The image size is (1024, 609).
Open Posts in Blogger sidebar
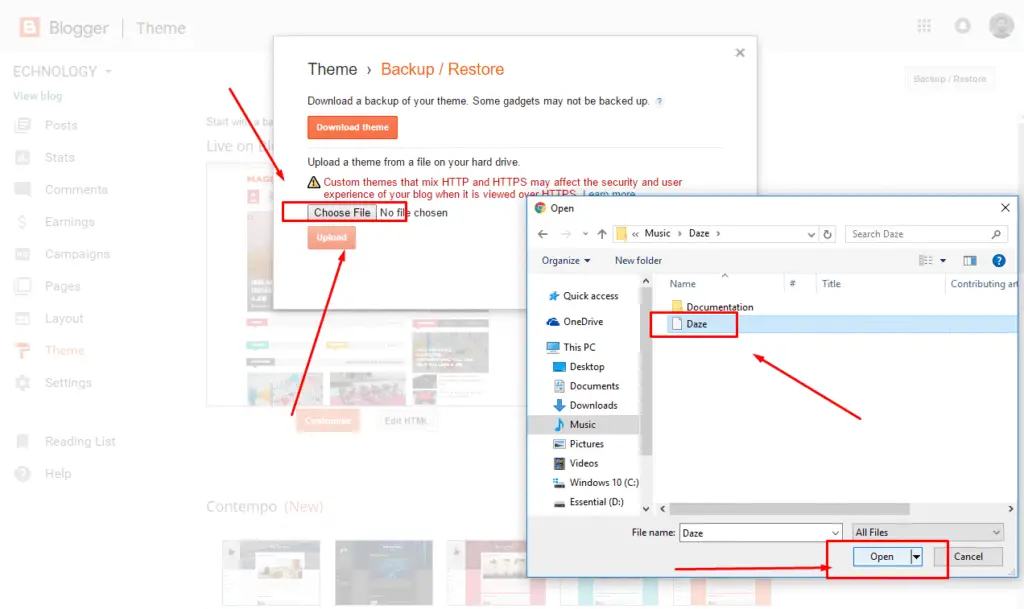coord(61,125)
